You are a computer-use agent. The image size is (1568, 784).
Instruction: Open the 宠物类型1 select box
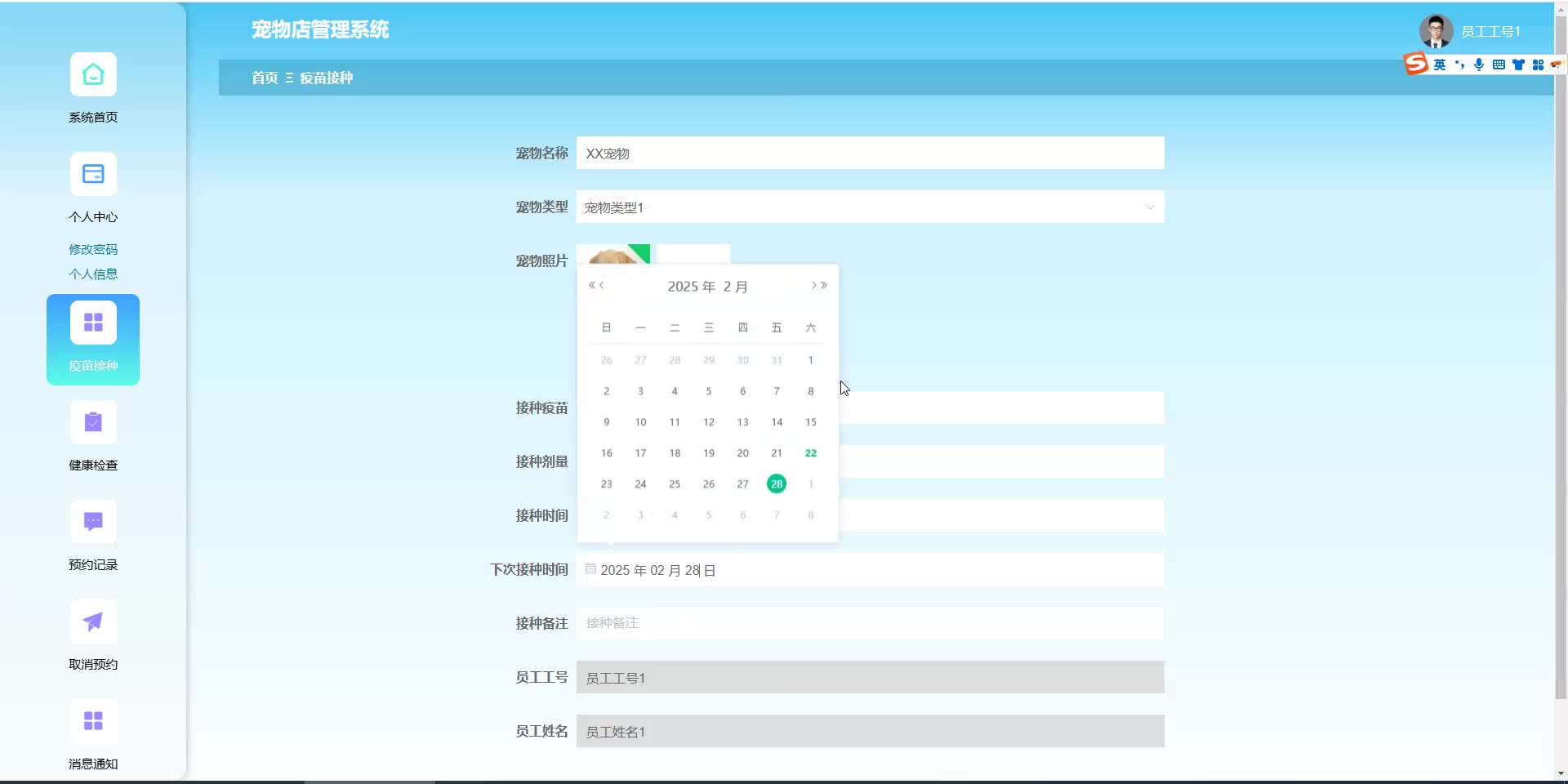pyautogui.click(x=870, y=207)
